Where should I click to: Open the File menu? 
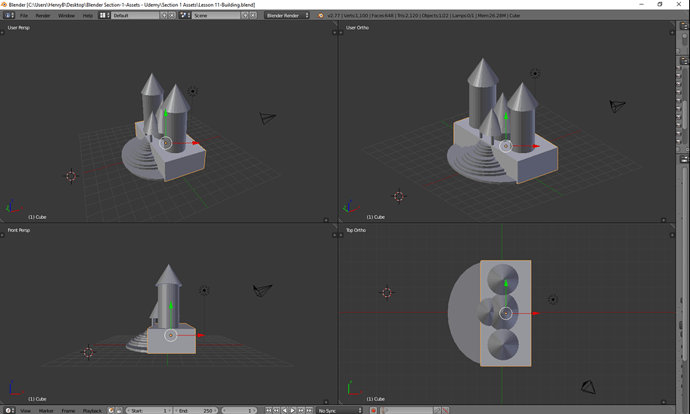pos(24,16)
